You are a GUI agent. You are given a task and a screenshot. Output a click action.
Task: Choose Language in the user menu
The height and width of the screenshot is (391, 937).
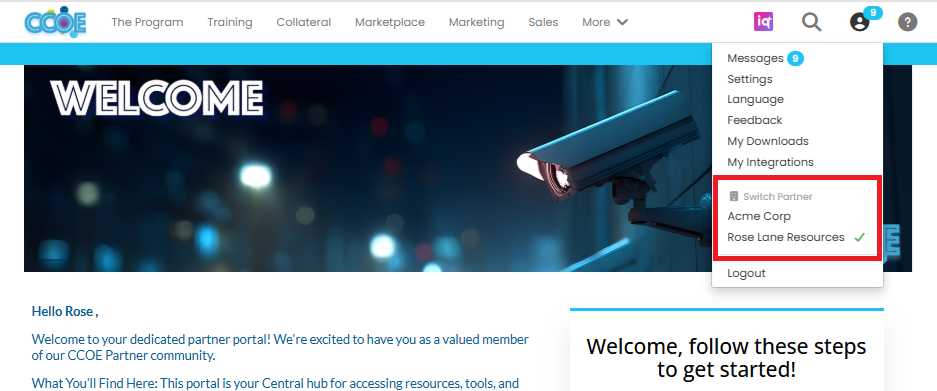[x=755, y=99]
